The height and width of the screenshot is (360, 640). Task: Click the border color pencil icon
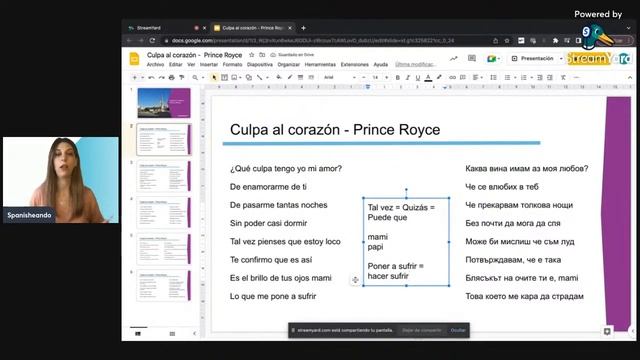290,78
